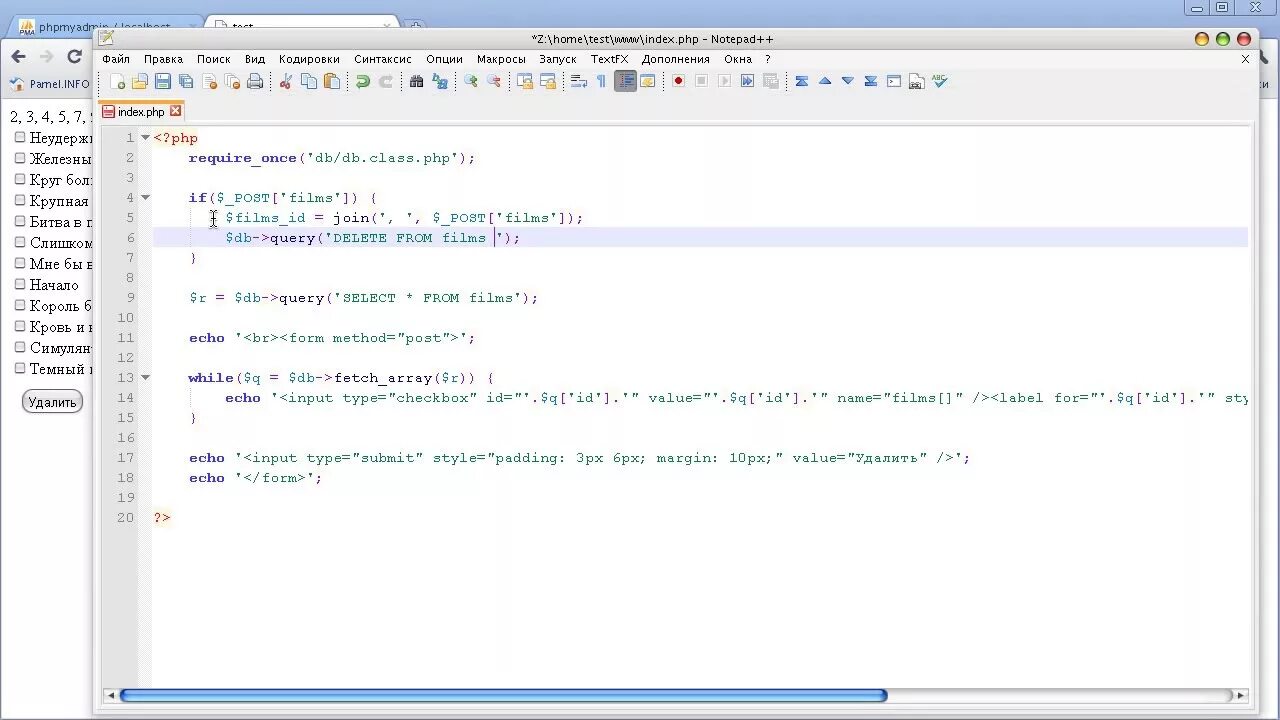Viewport: 1280px width, 720px height.
Task: Tick the Мне бы checkbox in the browser
Action: click(x=20, y=263)
